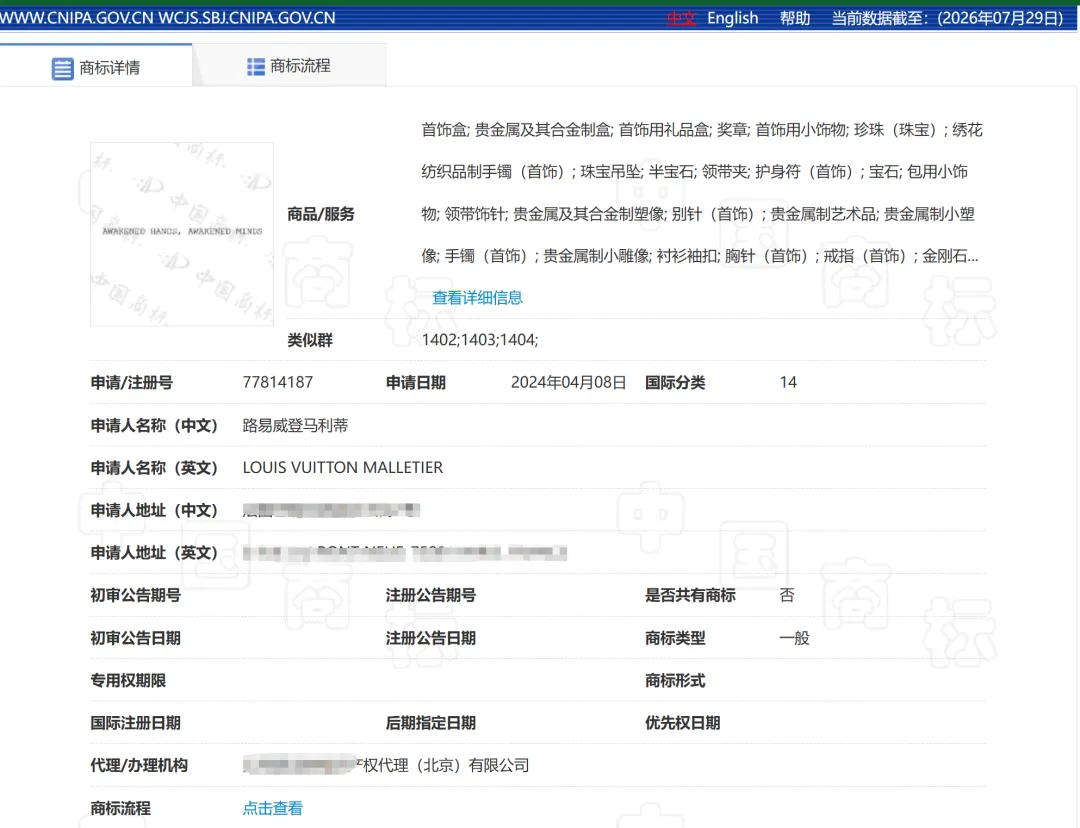This screenshot has width=1080, height=828.
Task: Click the 初审公告期号 label
Action: [x=136, y=595]
